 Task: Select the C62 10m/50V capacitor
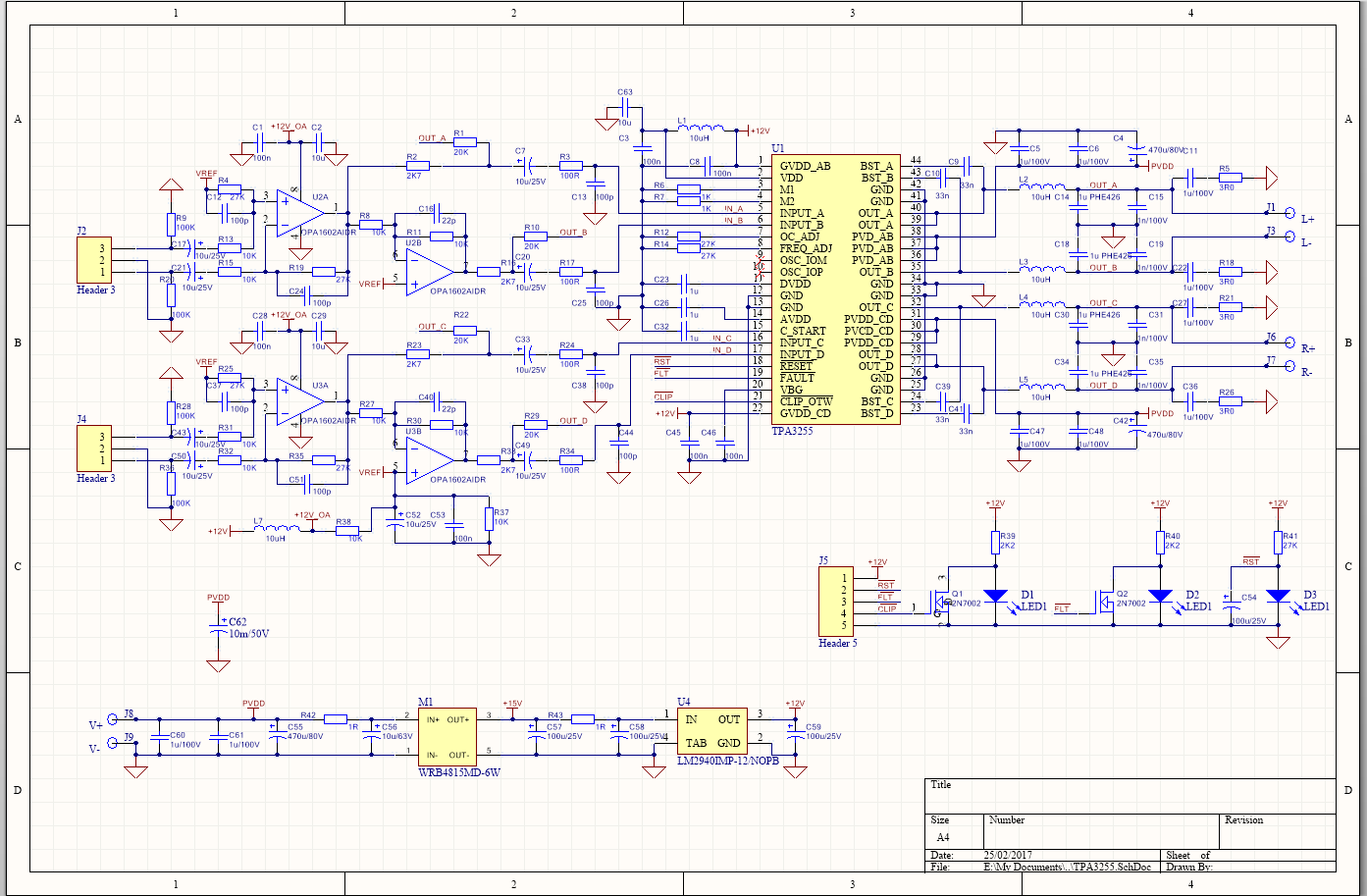[x=219, y=628]
